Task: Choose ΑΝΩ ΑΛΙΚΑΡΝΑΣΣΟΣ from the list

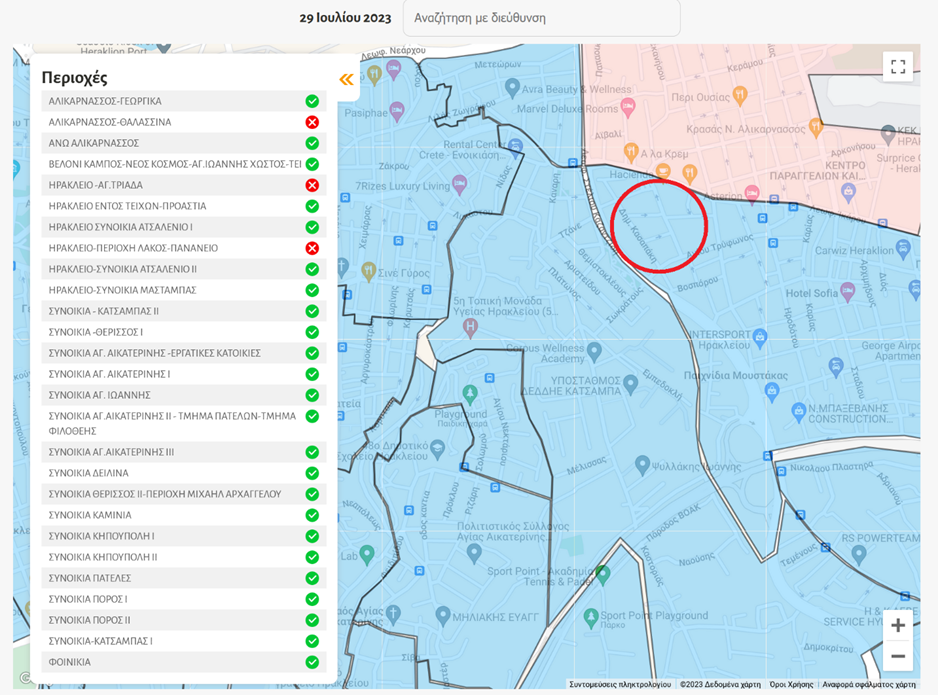Action: (x=94, y=143)
